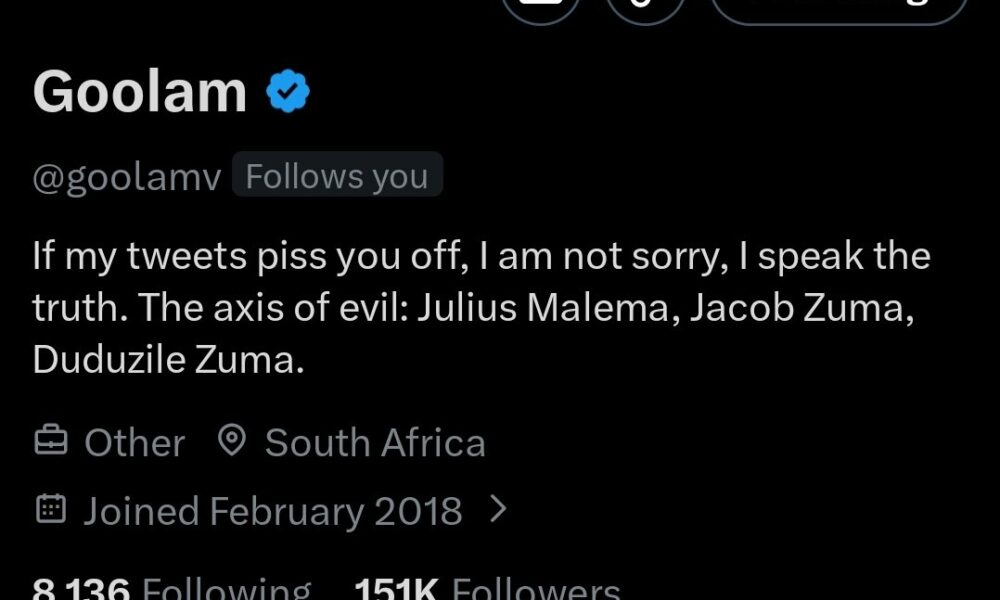This screenshot has height=600, width=1000.
Task: Click the bio's first line about tweets
Action: [x=481, y=257]
